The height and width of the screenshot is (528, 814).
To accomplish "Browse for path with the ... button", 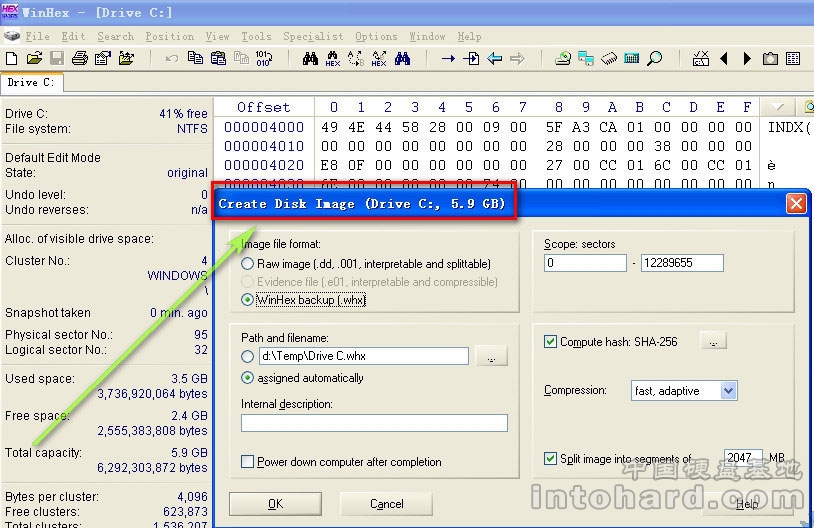I will click(491, 356).
